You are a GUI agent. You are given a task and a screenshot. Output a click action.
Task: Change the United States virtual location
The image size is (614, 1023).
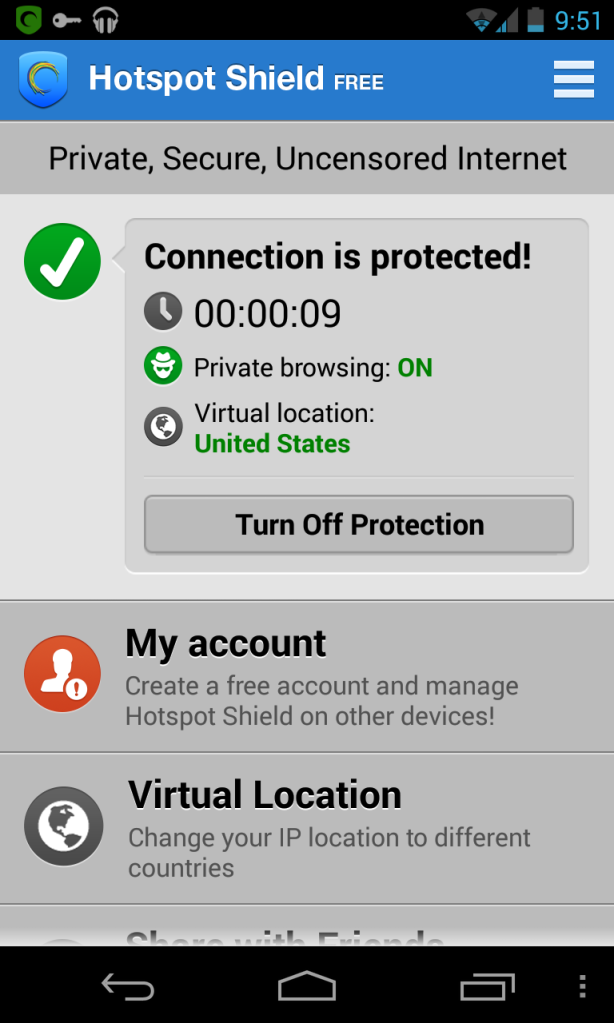(x=272, y=444)
